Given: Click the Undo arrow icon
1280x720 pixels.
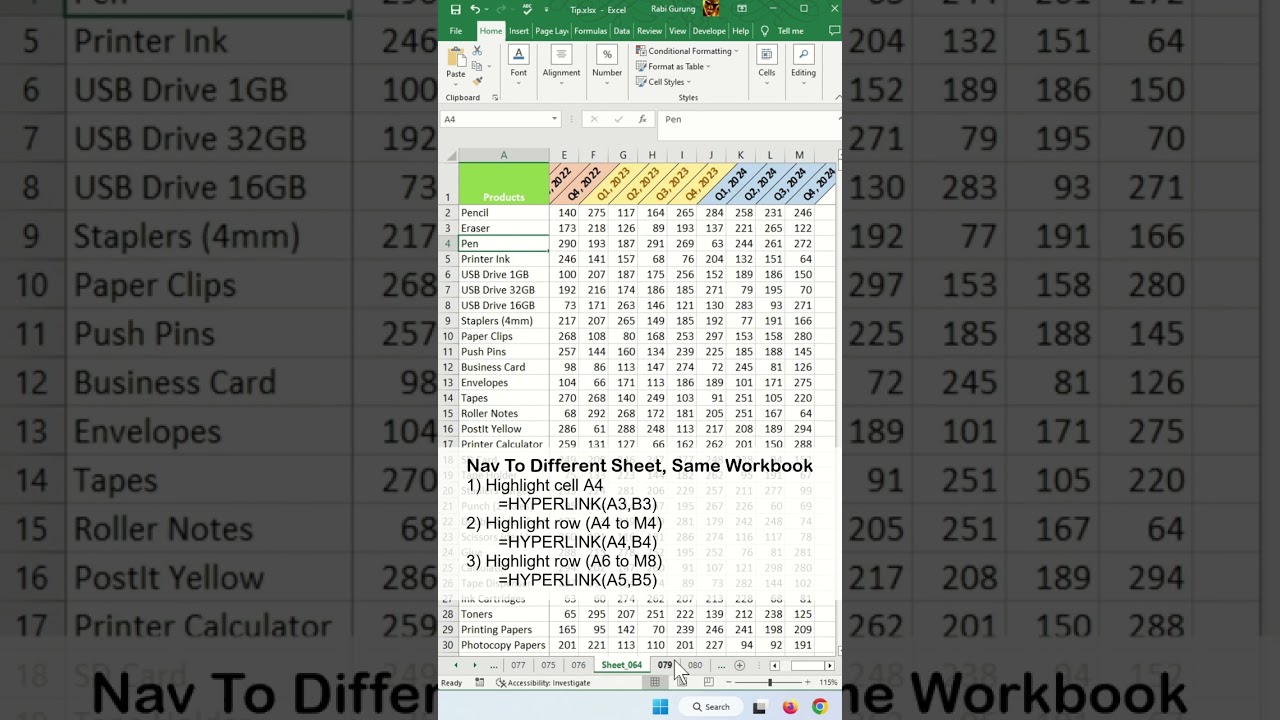Looking at the screenshot, I should click(475, 9).
